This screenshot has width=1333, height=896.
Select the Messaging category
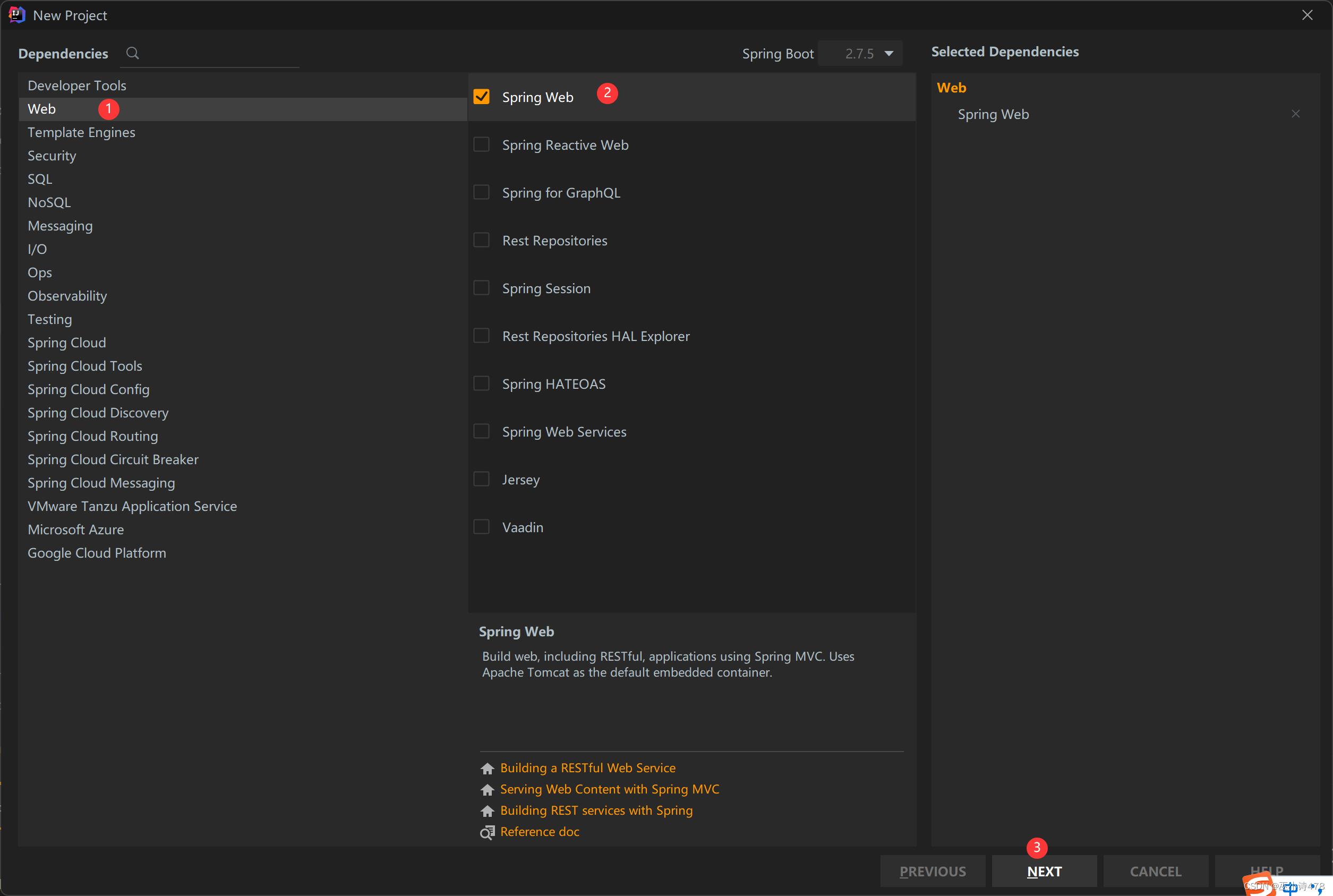[243, 226]
